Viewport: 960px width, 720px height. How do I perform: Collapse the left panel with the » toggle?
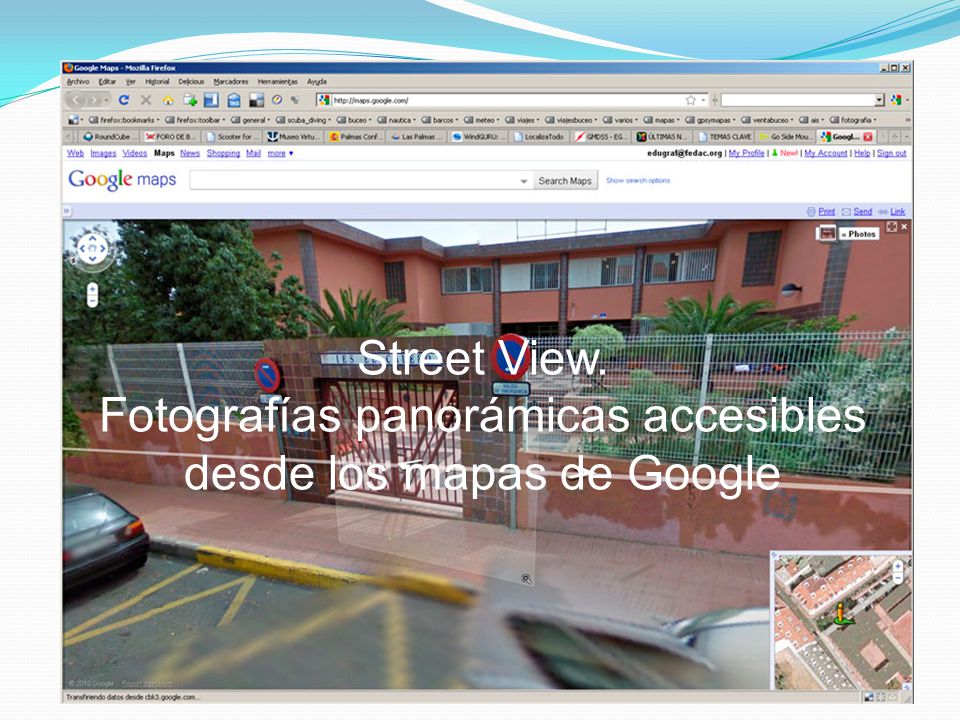(x=67, y=211)
